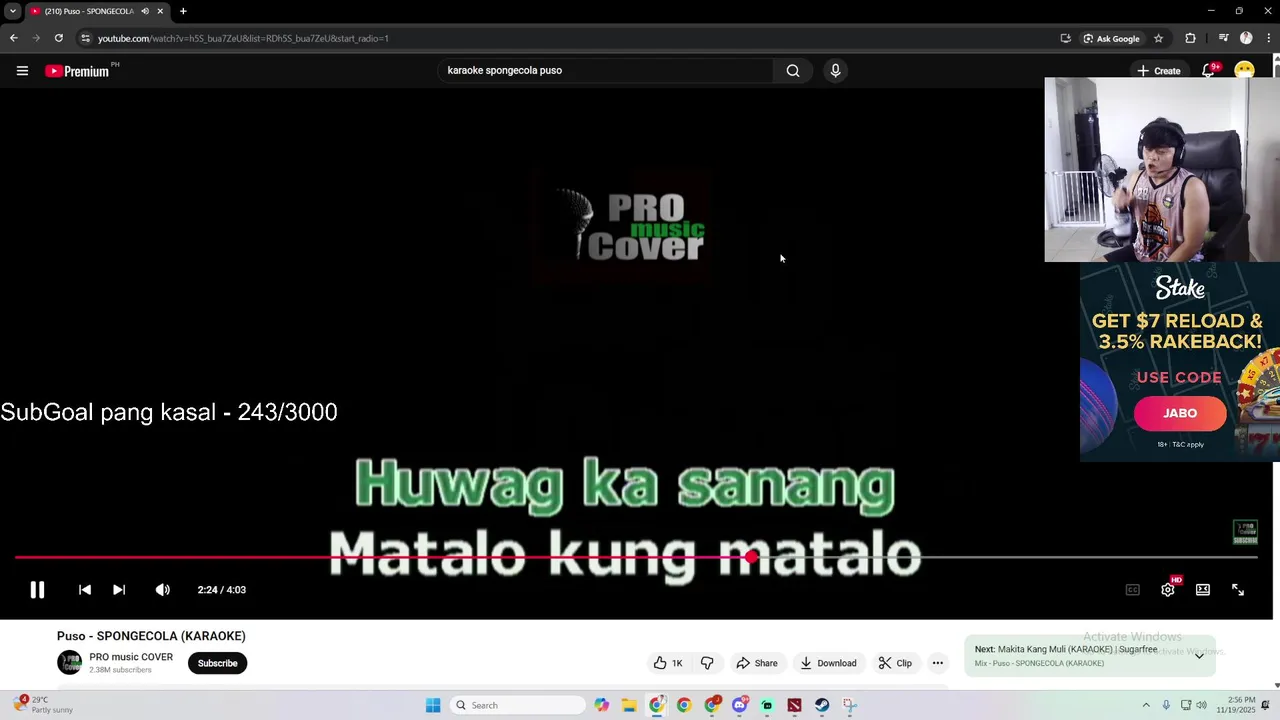Open the YouTube hamburger guide menu
The height and width of the screenshot is (720, 1280).
coord(22,71)
